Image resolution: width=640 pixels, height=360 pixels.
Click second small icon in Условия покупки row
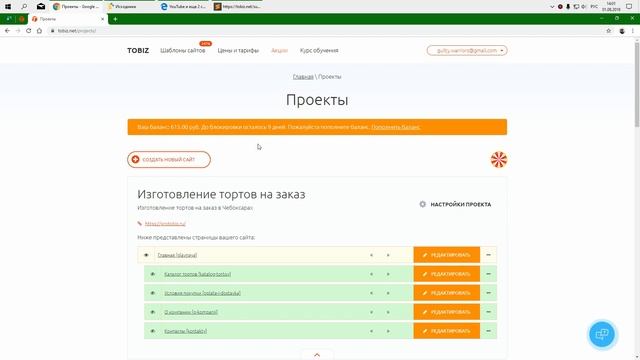click(388, 293)
